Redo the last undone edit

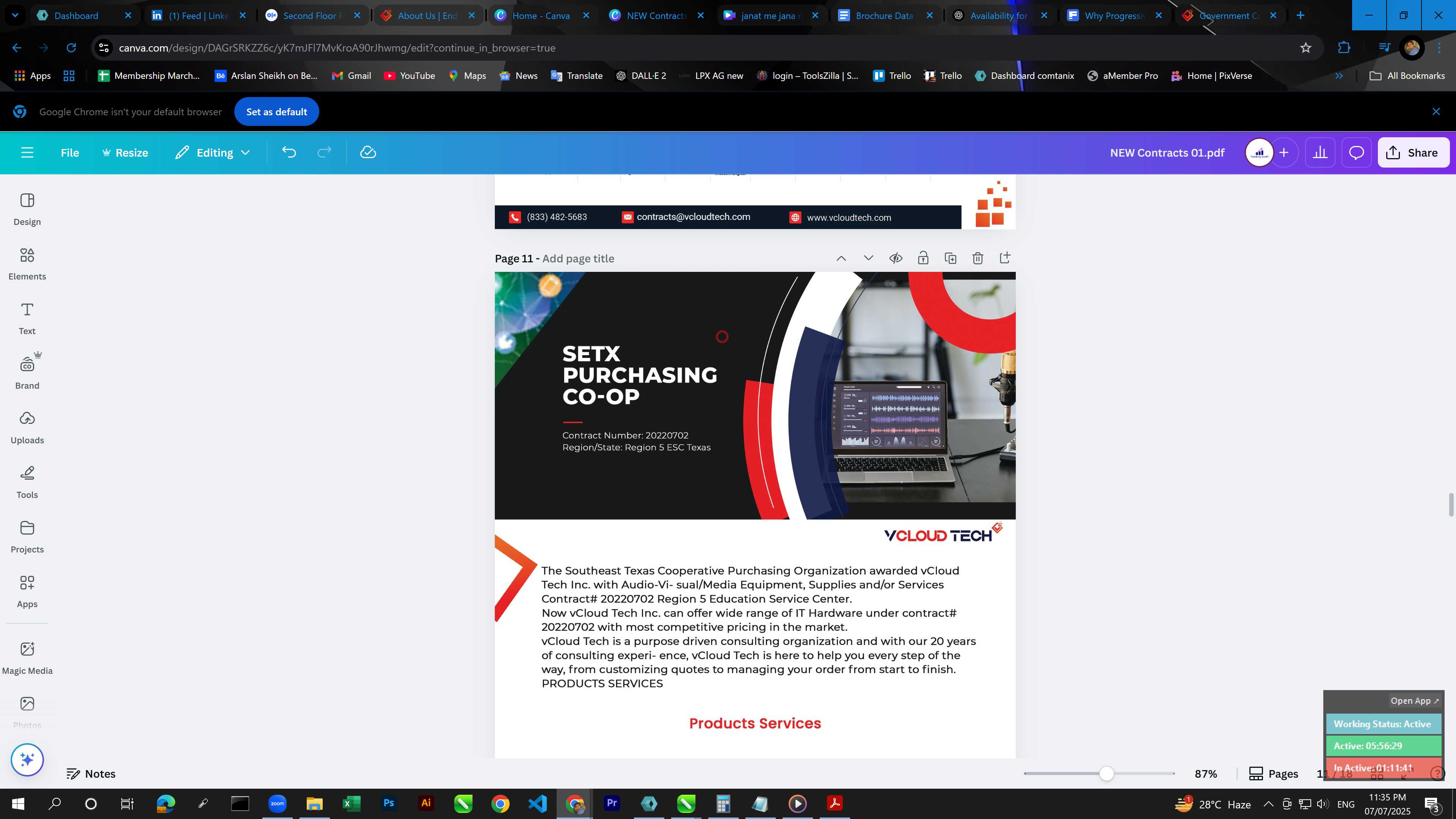324,152
